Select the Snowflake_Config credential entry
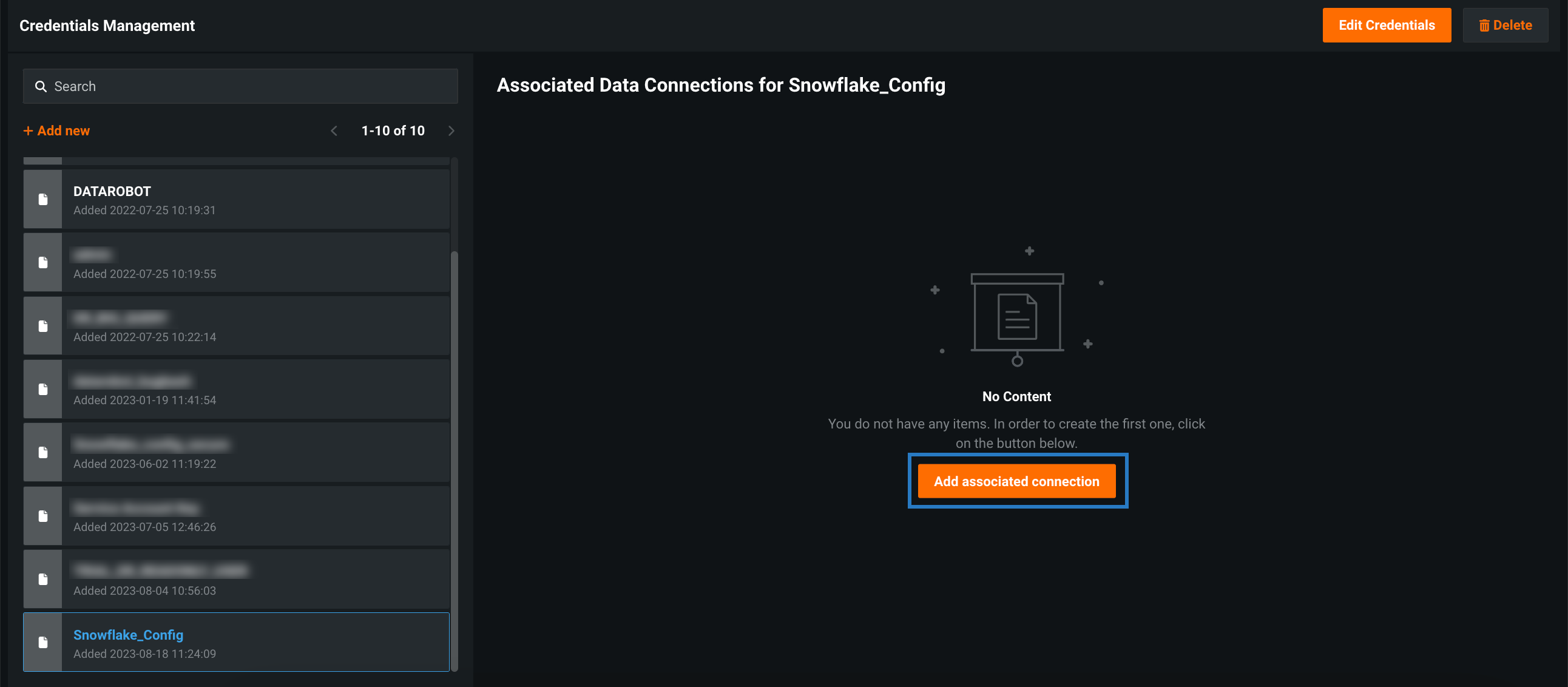Screen dimensions: 1568x687 tap(255, 643)
